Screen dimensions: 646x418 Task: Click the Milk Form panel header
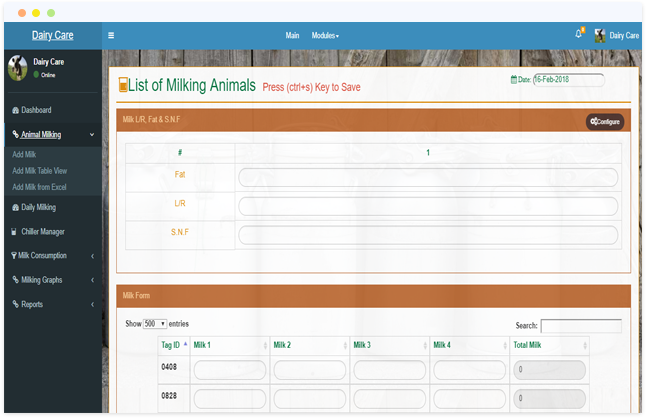[x=373, y=296]
